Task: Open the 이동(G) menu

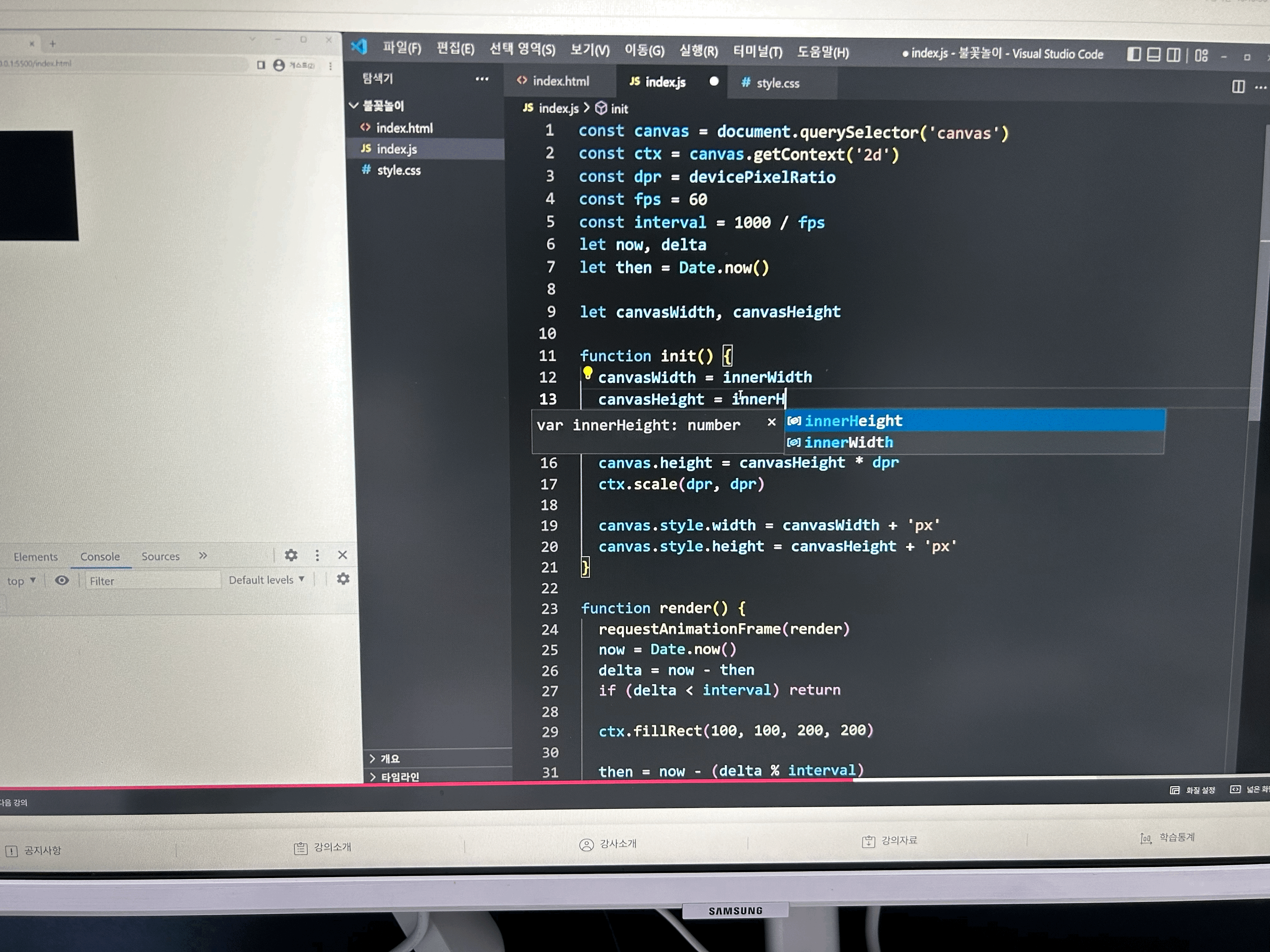Action: pos(644,51)
